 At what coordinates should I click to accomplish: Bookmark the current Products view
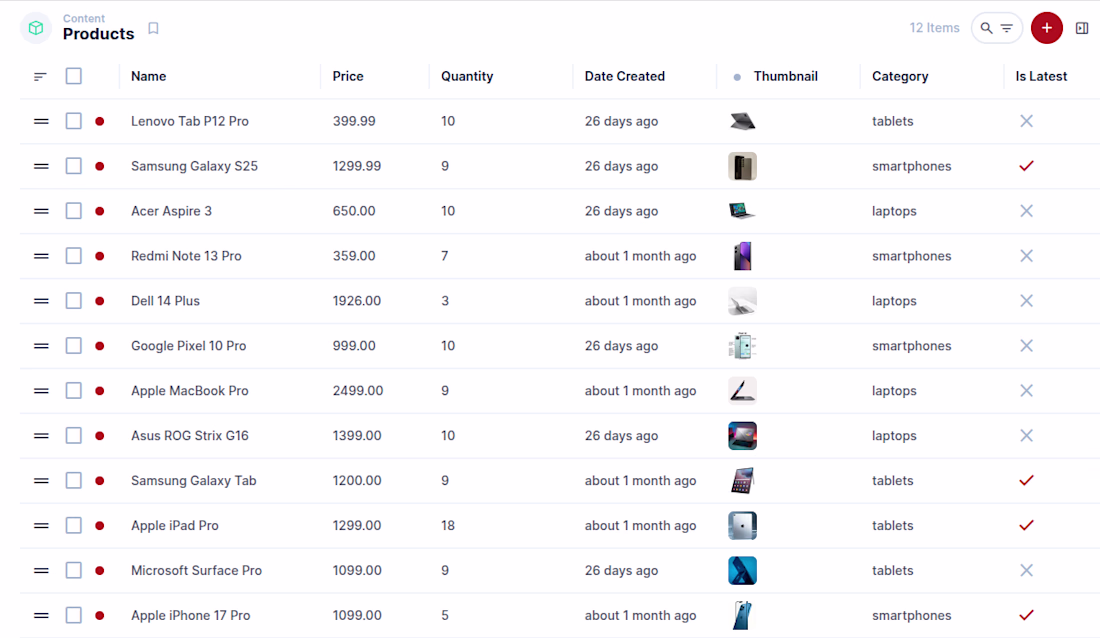point(153,28)
